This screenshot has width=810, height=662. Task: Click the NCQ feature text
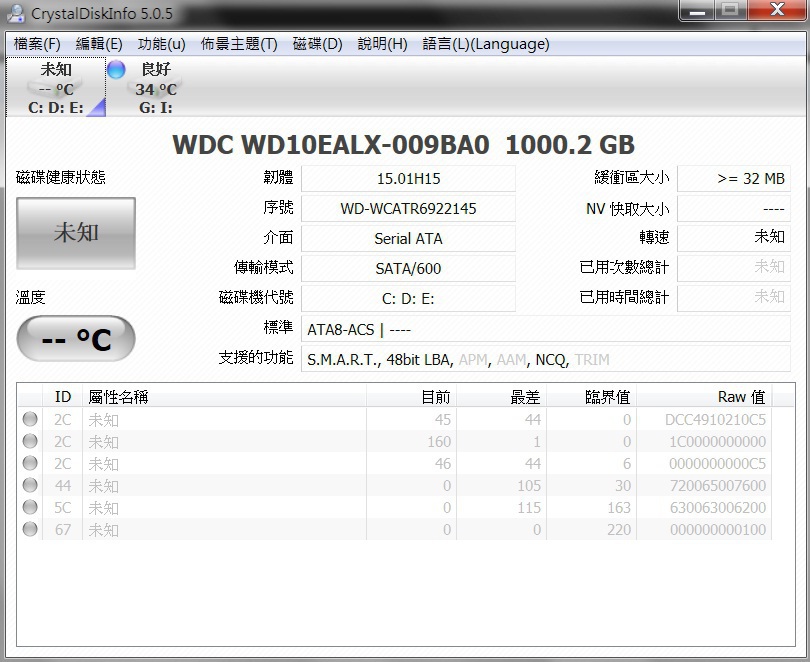pos(552,359)
